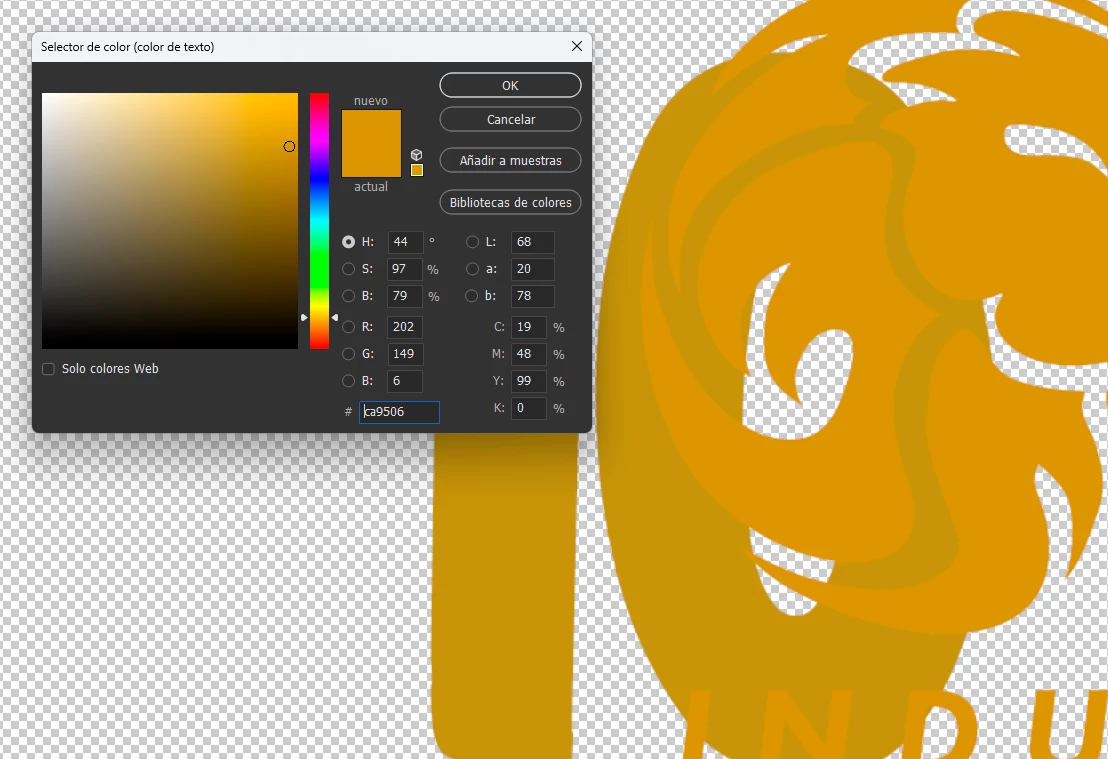The image size is (1108, 759).
Task: Click the K black field showing 0
Action: [x=529, y=408]
